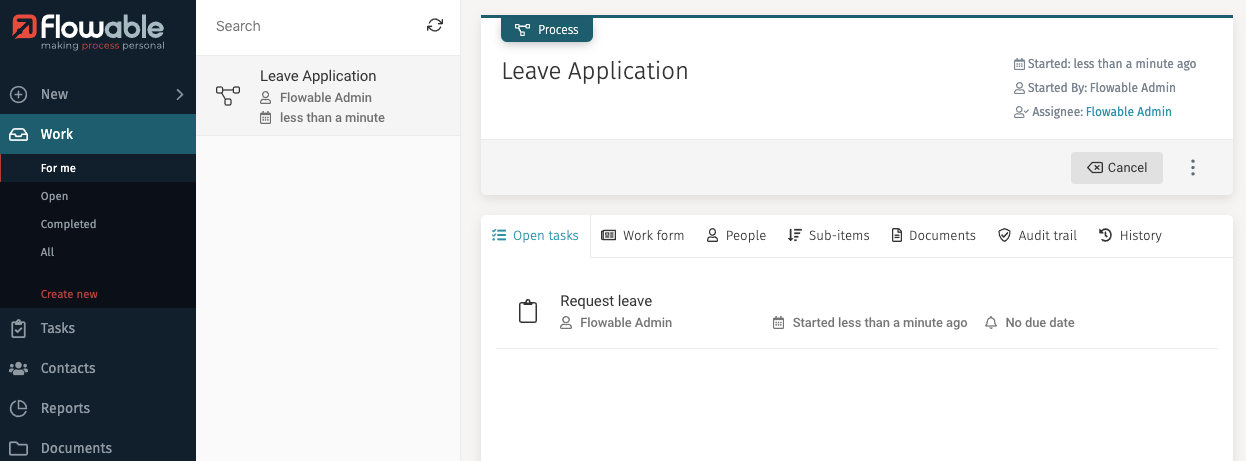This screenshot has height=461, width=1246.
Task: Open the Audit trail tab
Action: 1037,236
